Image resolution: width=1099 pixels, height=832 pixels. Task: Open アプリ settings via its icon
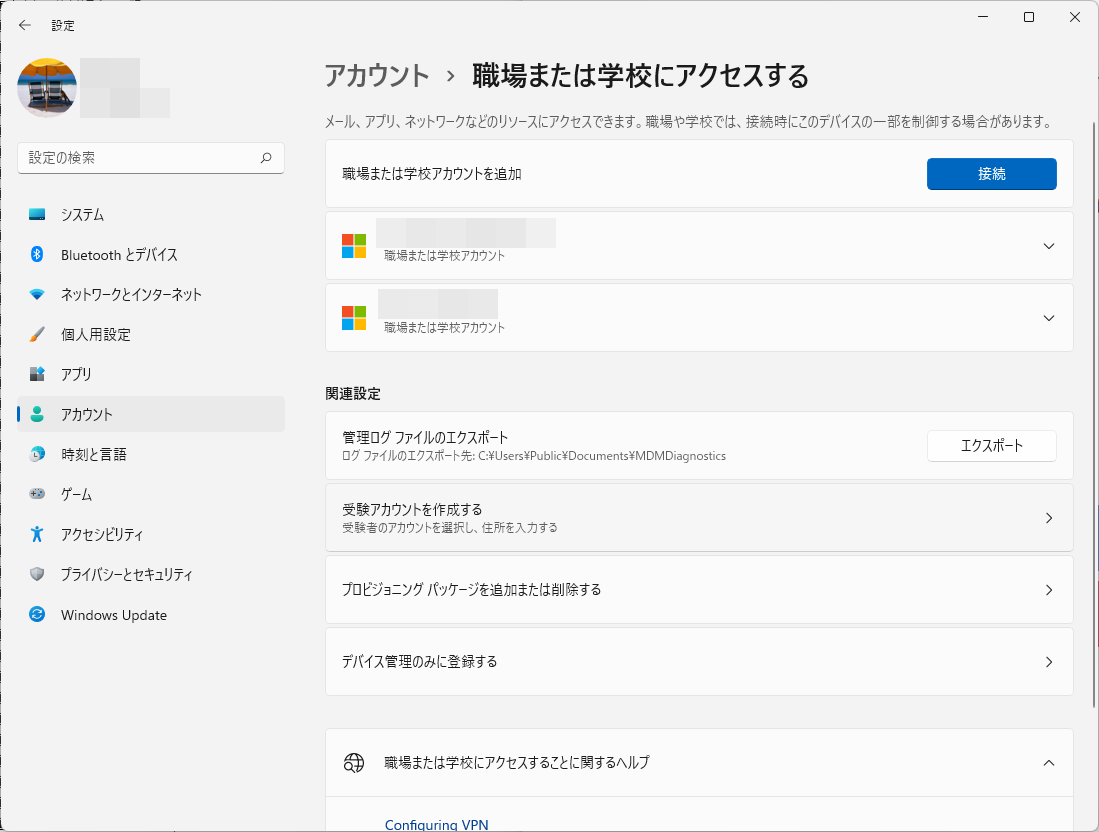pos(34,375)
